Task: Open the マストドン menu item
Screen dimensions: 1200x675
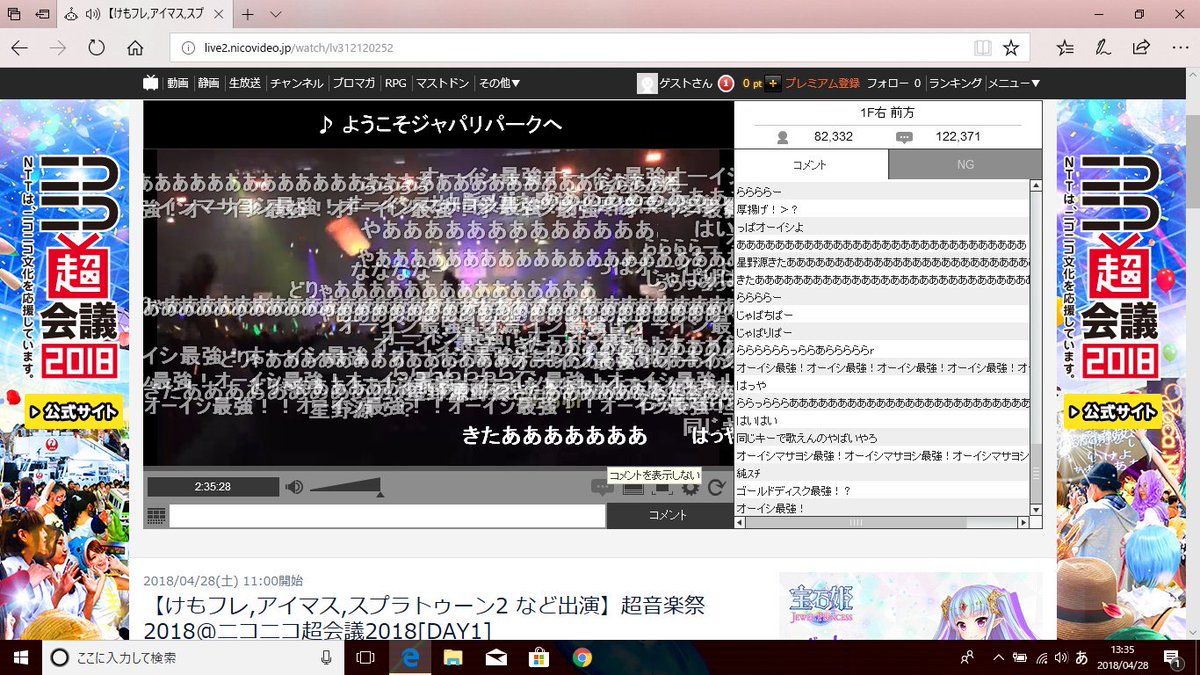Action: (443, 84)
